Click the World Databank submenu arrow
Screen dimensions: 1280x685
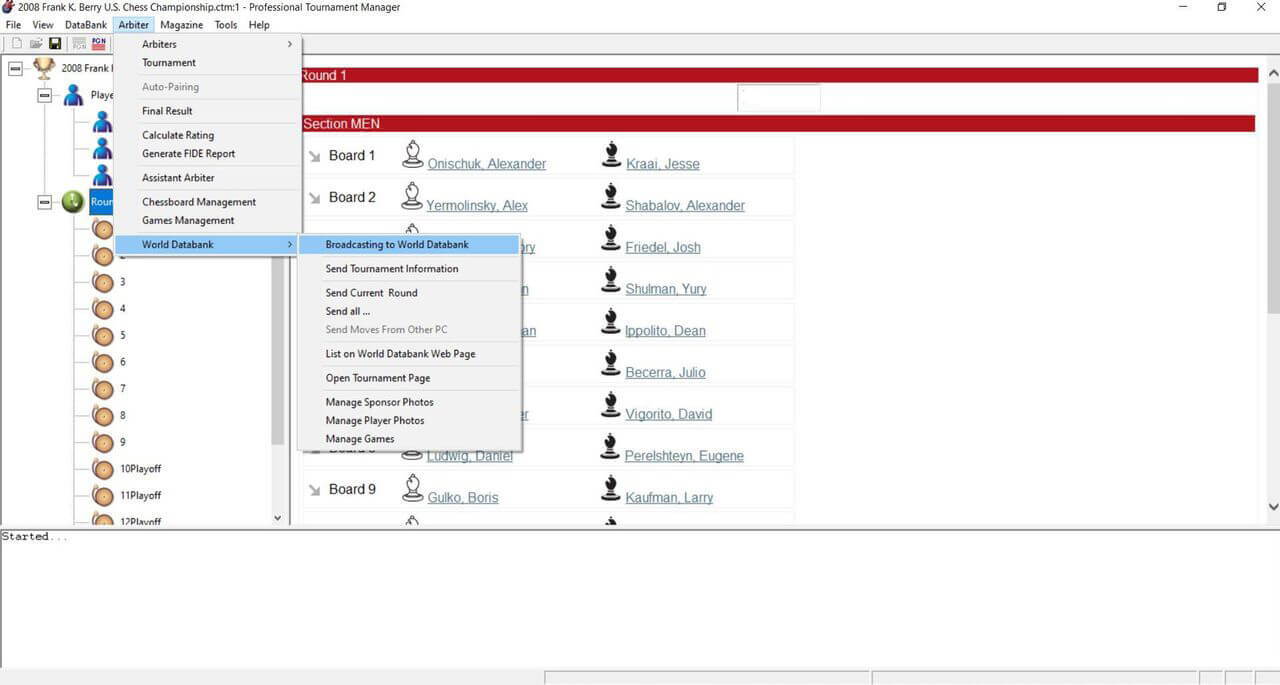[290, 244]
